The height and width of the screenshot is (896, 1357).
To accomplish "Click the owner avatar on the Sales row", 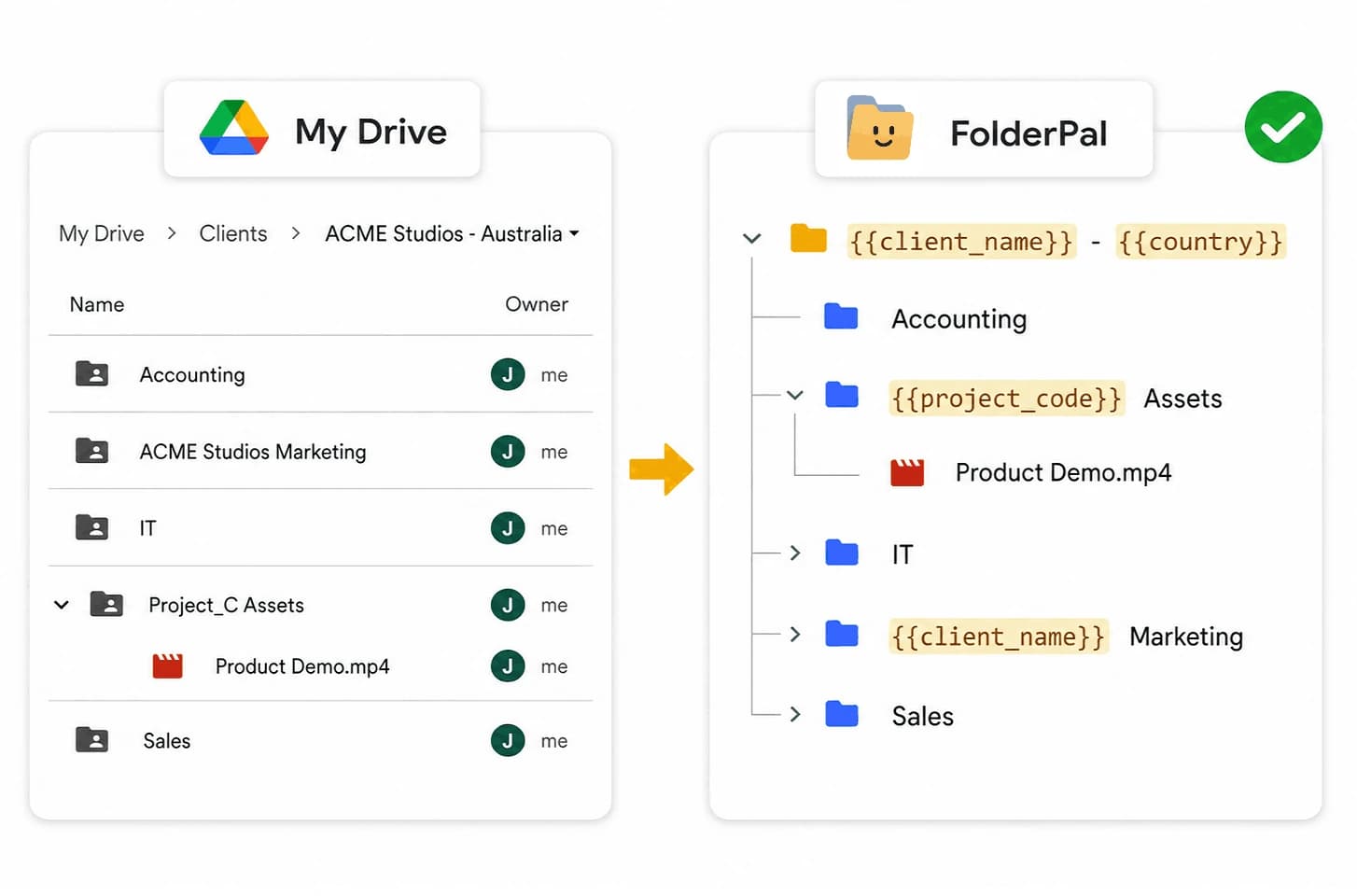I will (x=508, y=741).
